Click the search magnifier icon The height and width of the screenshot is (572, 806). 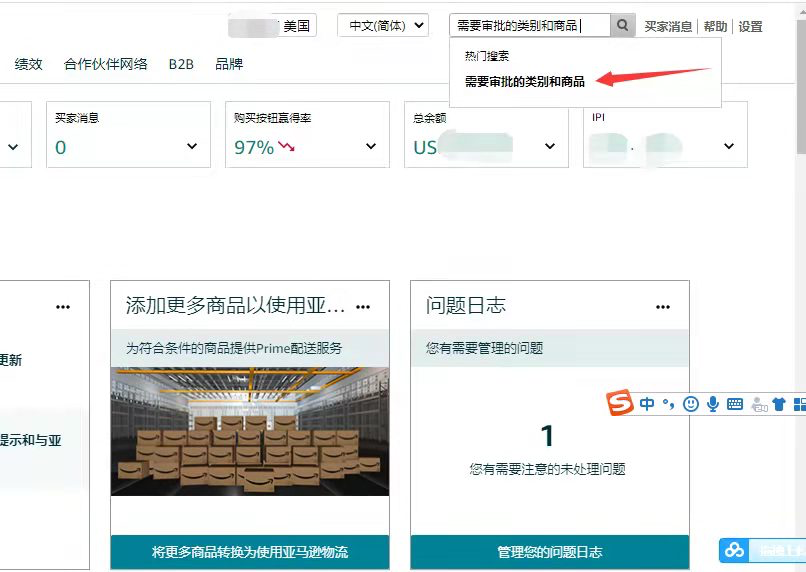622,25
